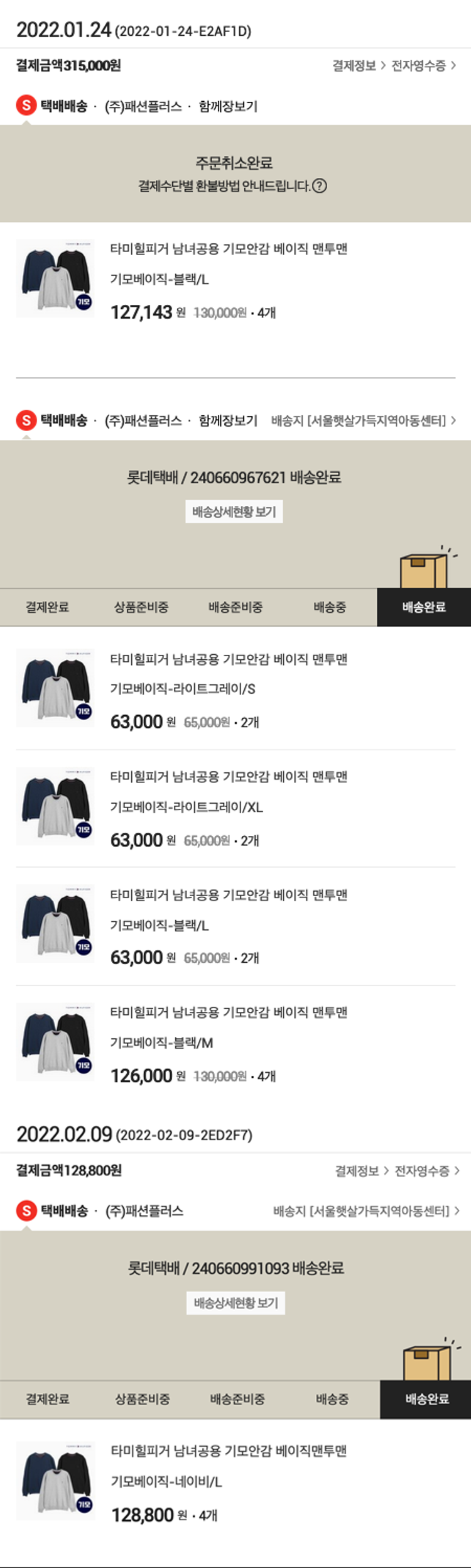
Task: Click 배송상세현황 보기 for tracking 240660967621
Action: (234, 512)
